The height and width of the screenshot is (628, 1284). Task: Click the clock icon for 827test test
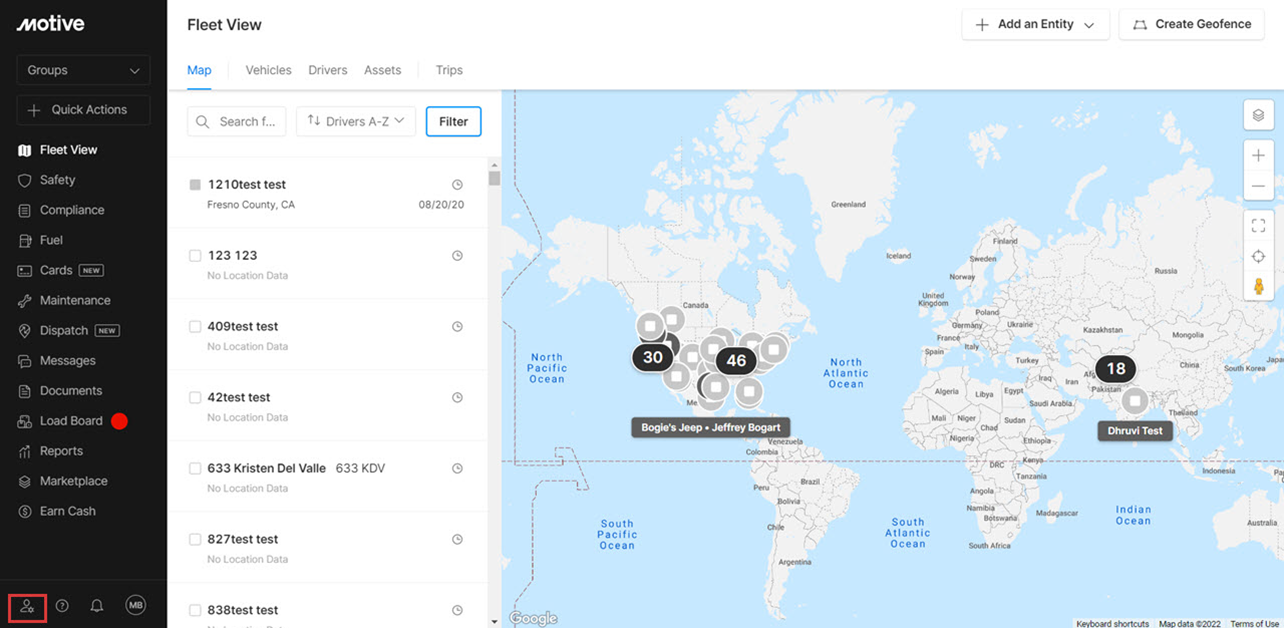tap(457, 540)
